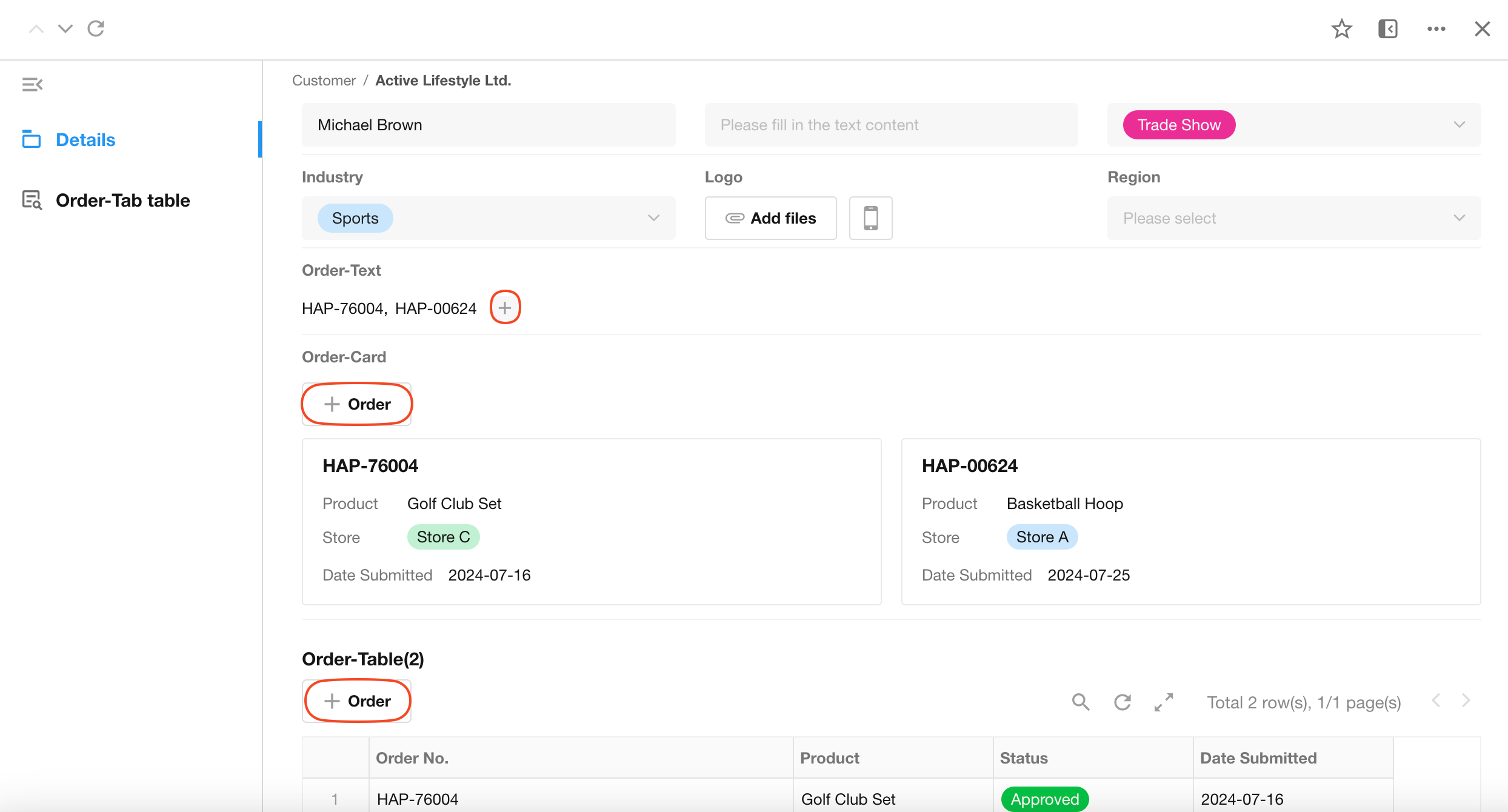Image resolution: width=1508 pixels, height=812 pixels.
Task: Go to next record with down arrow
Action: point(65,28)
